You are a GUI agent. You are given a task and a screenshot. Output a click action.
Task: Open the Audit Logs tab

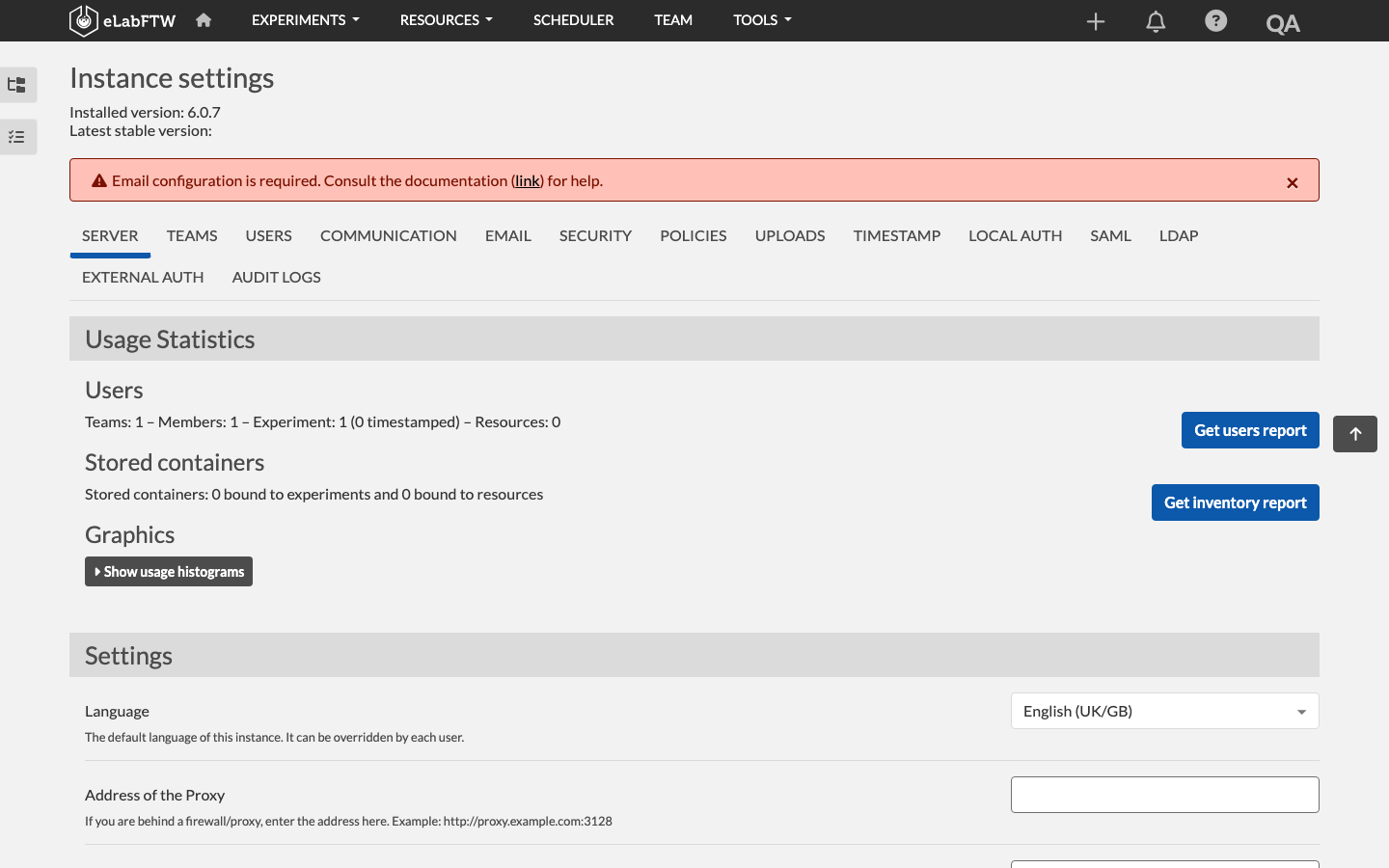coord(277,278)
